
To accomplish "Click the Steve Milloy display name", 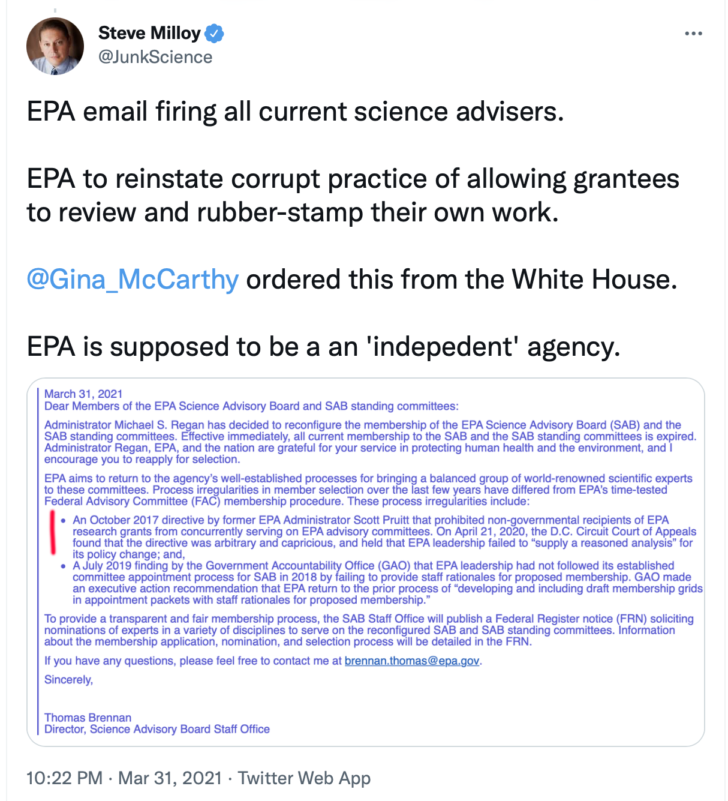I will 149,33.
